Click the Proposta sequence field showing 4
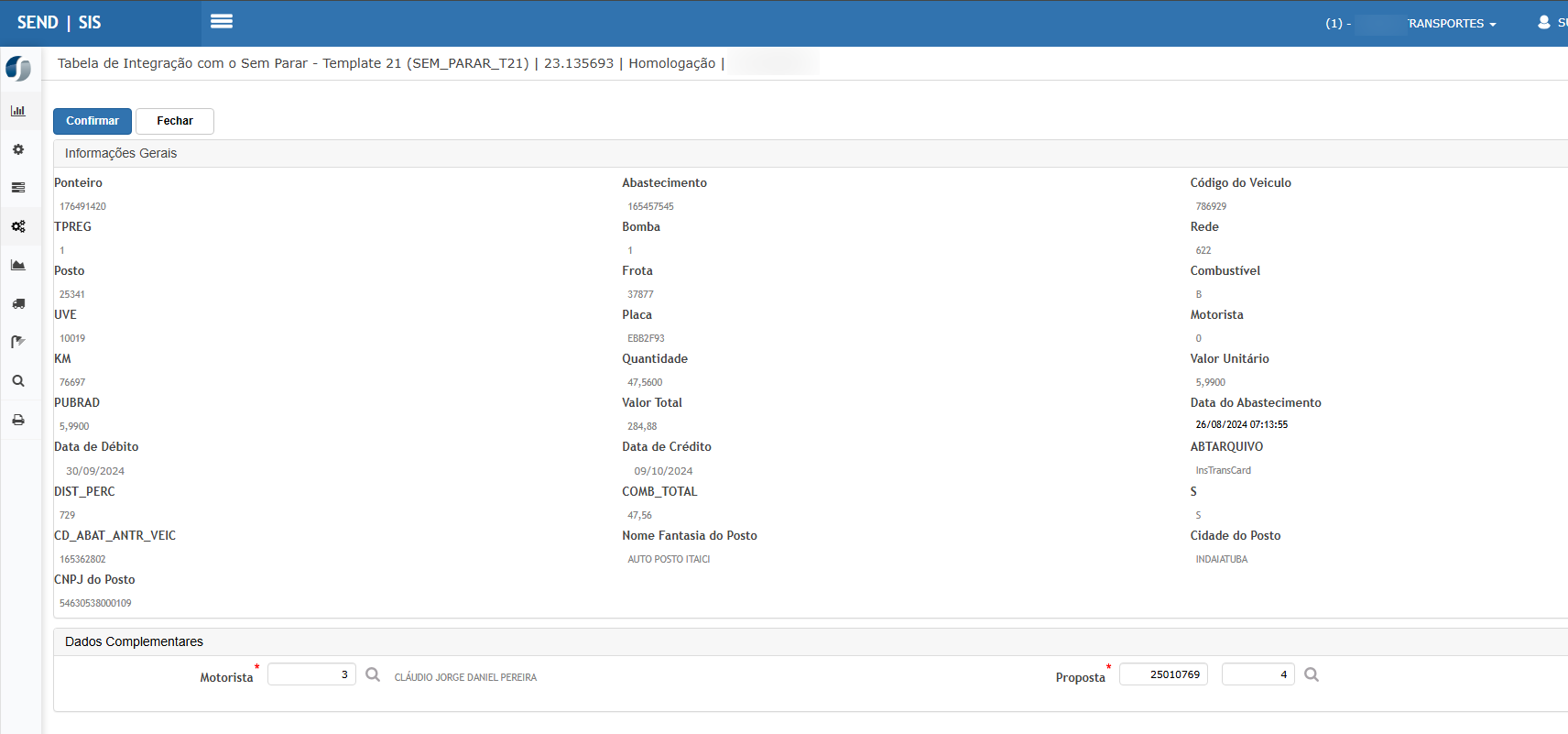Screen dimensions: 1568x734 click(x=1258, y=674)
